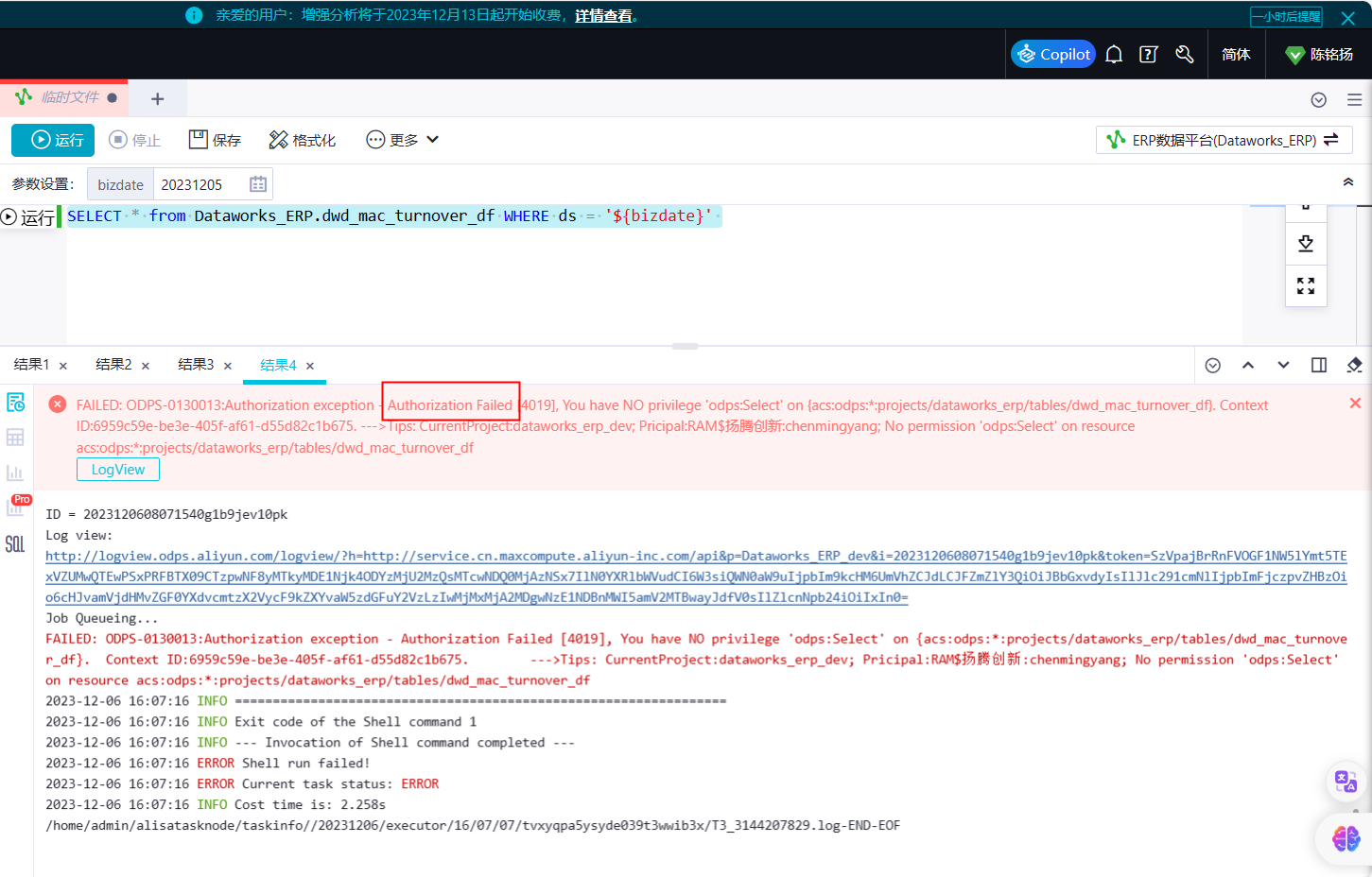Close the top notification banner
The image size is (1372, 877).
(1348, 17)
